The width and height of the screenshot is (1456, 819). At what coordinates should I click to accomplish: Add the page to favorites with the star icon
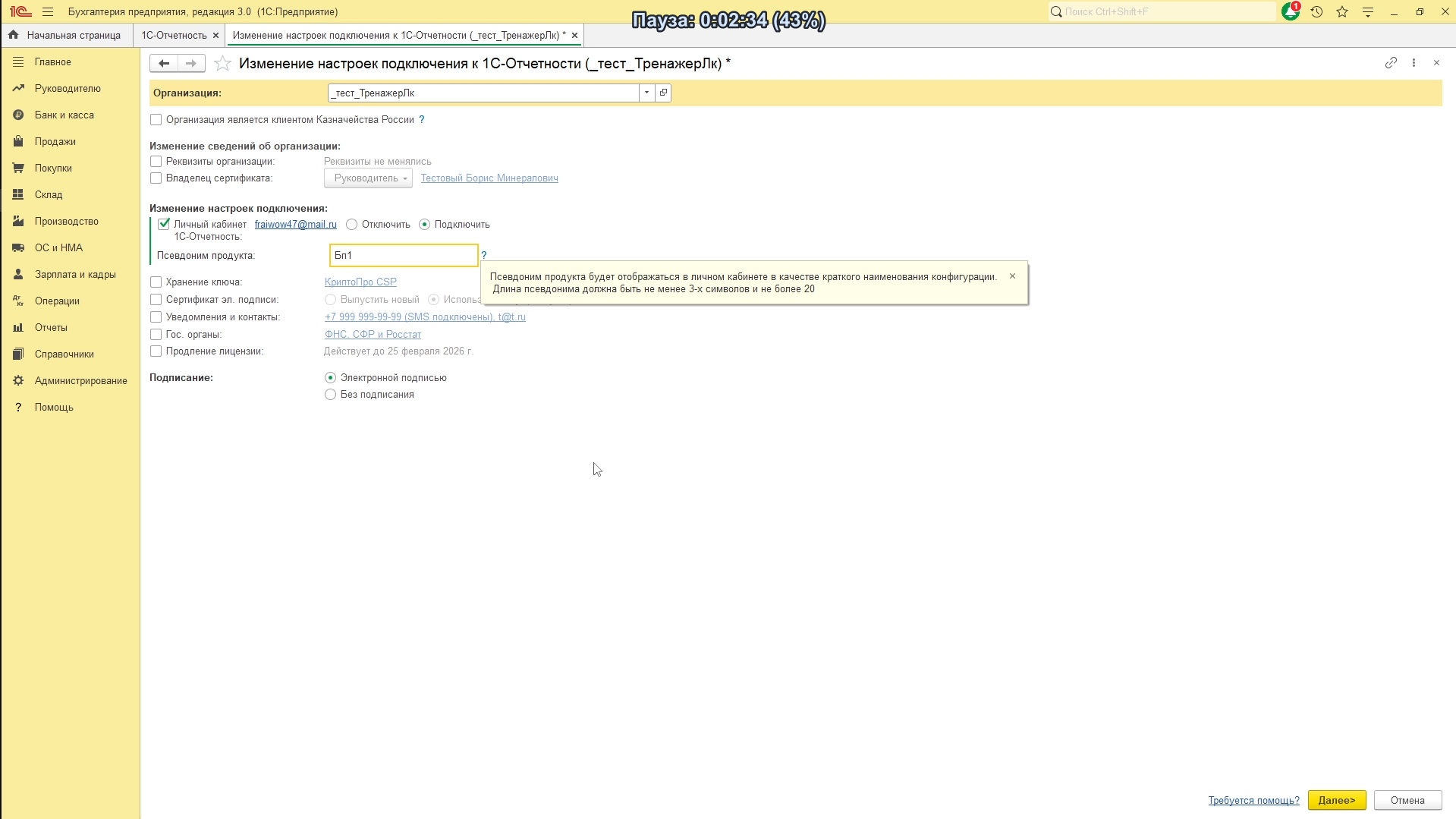pyautogui.click(x=222, y=64)
